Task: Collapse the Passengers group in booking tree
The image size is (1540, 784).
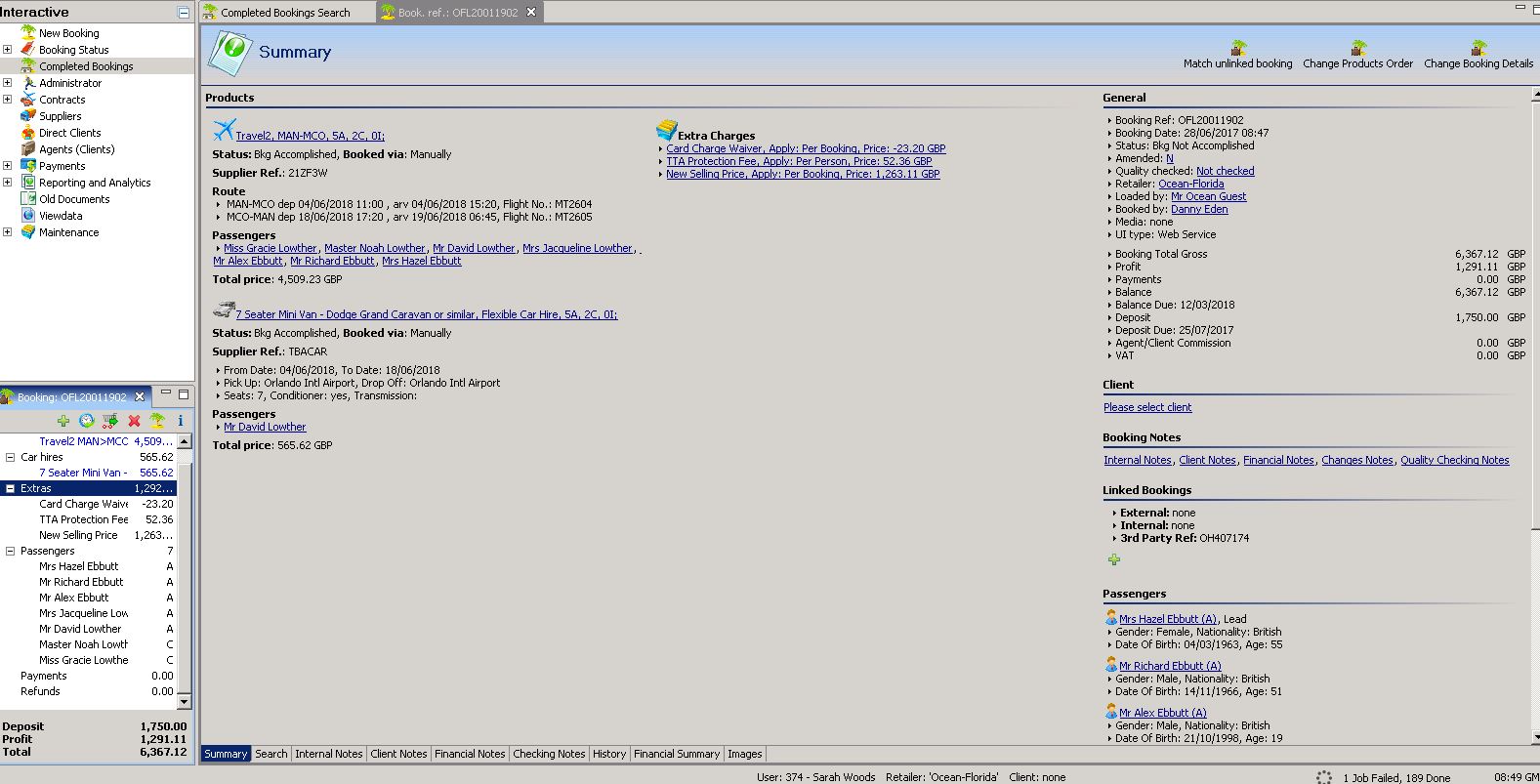Action: [11, 551]
